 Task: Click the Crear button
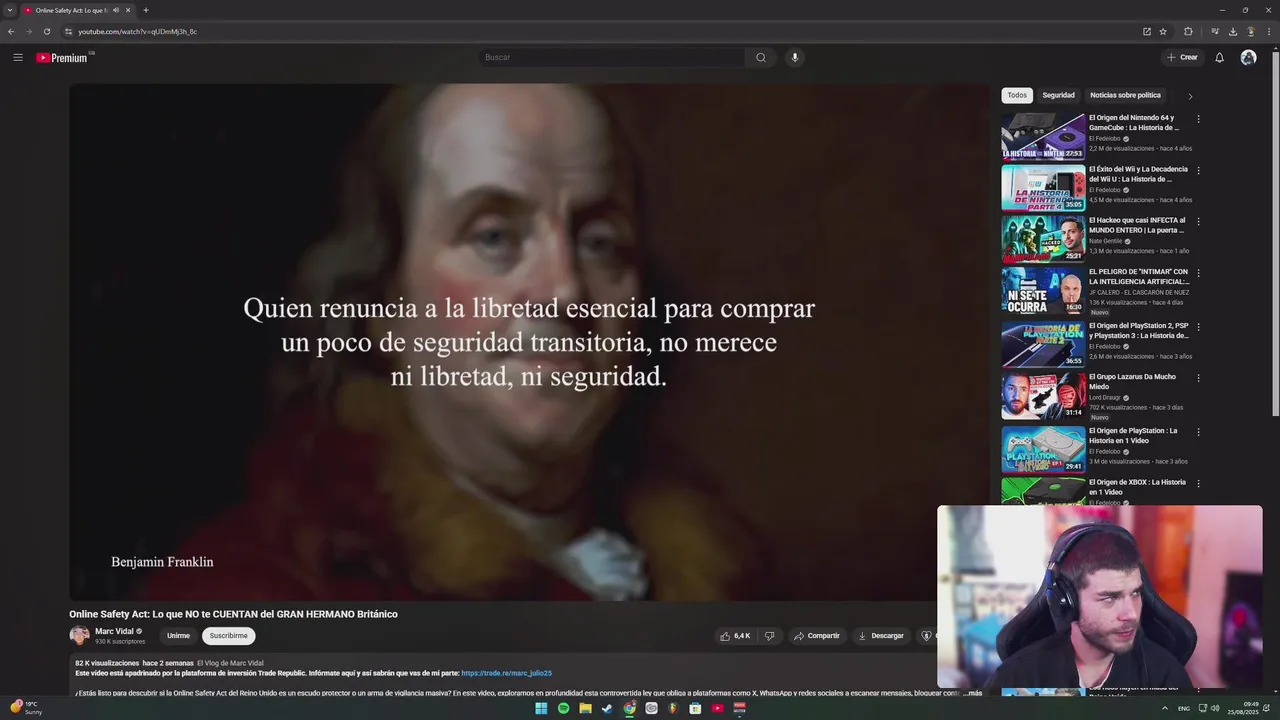pos(1182,57)
